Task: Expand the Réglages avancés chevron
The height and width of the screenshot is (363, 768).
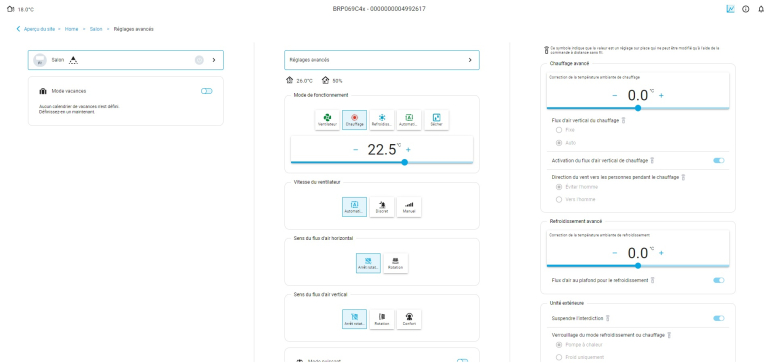Action: [x=470, y=60]
